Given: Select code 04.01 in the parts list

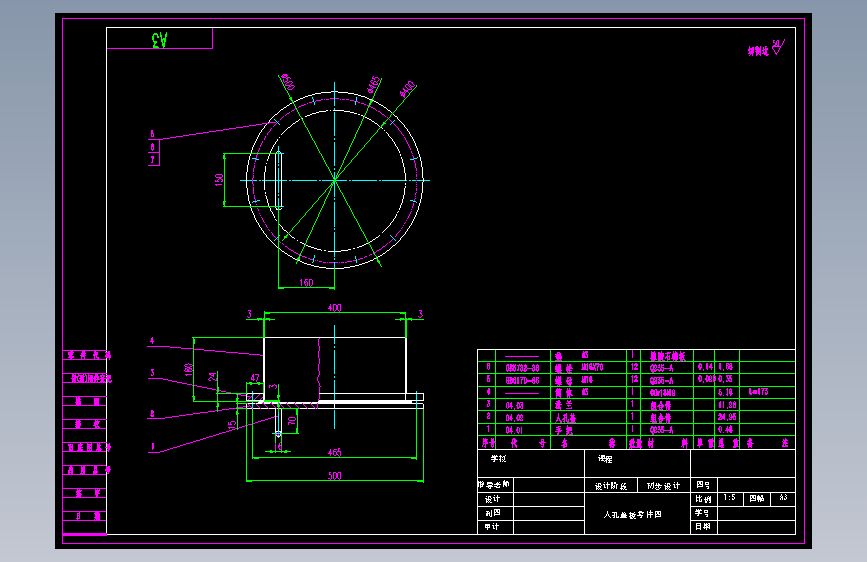Looking at the screenshot, I should pos(514,430).
